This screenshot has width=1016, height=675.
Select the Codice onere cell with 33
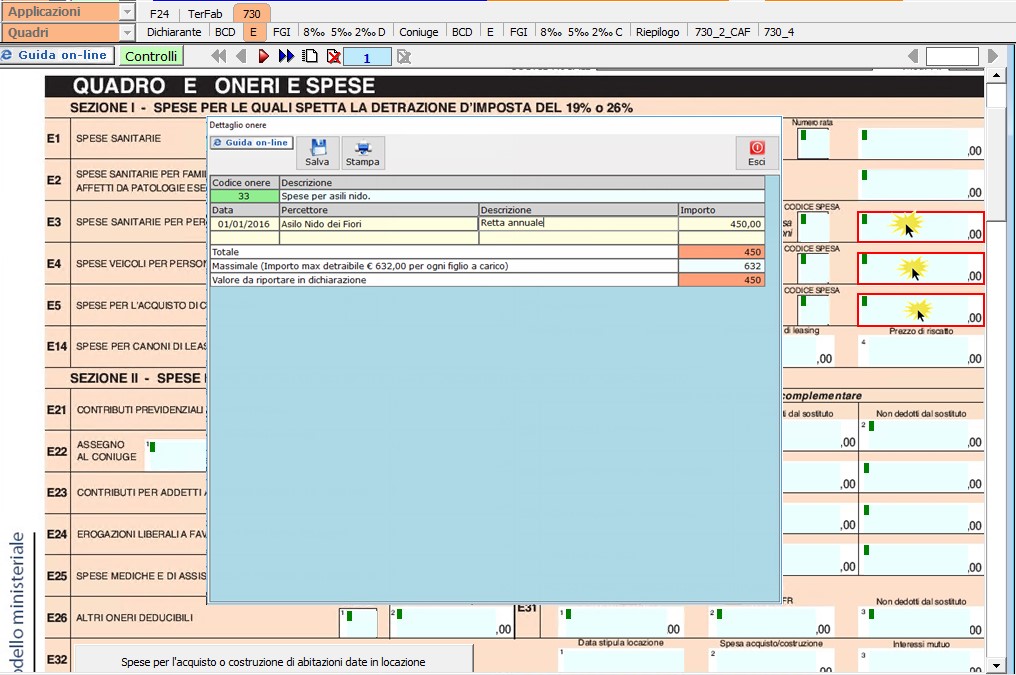pyautogui.click(x=244, y=196)
